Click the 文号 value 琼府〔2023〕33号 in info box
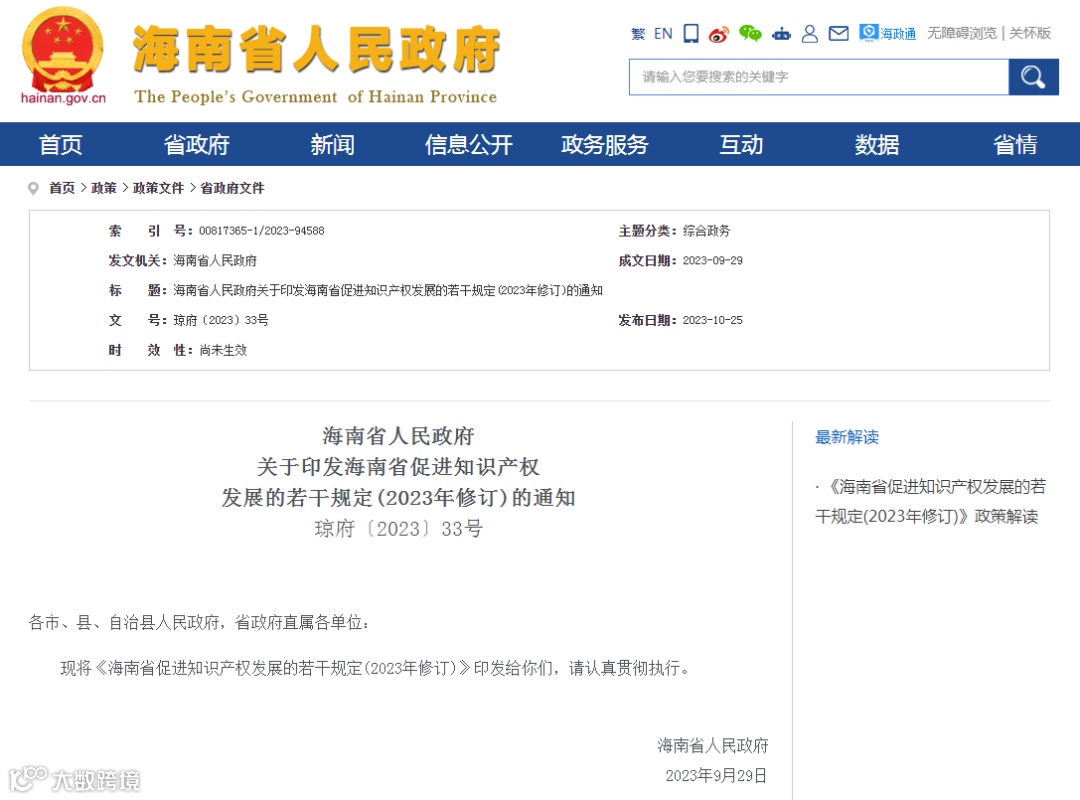This screenshot has height=800, width=1080. click(x=221, y=320)
